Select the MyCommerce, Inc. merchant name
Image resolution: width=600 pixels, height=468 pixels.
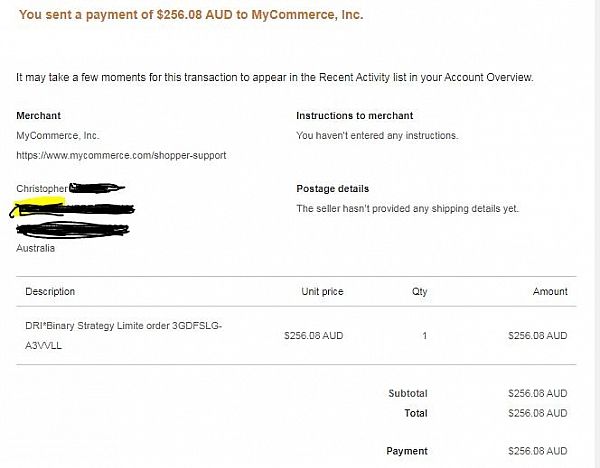pyautogui.click(x=58, y=135)
